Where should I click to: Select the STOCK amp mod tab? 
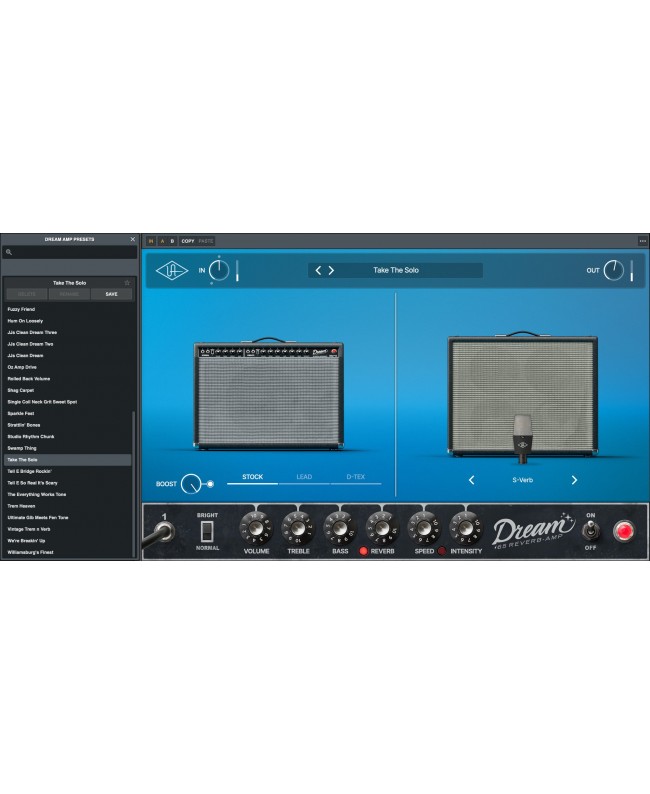[253, 477]
